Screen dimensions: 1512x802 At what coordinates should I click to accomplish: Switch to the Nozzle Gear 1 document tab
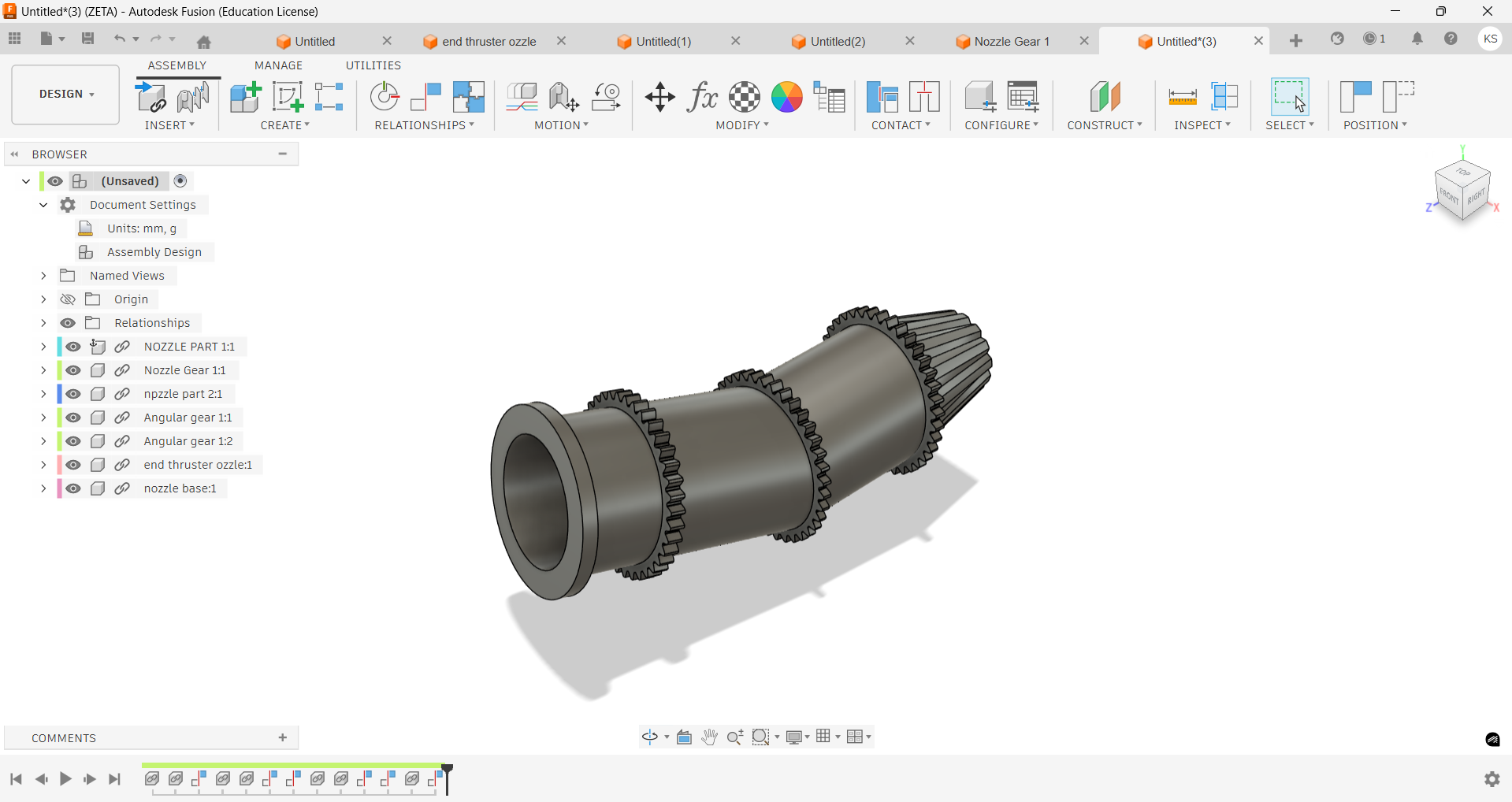click(1003, 41)
